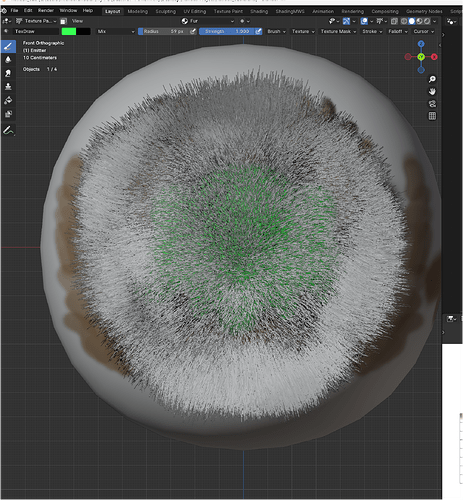Open the Fur material slot dropdown

(208, 21)
